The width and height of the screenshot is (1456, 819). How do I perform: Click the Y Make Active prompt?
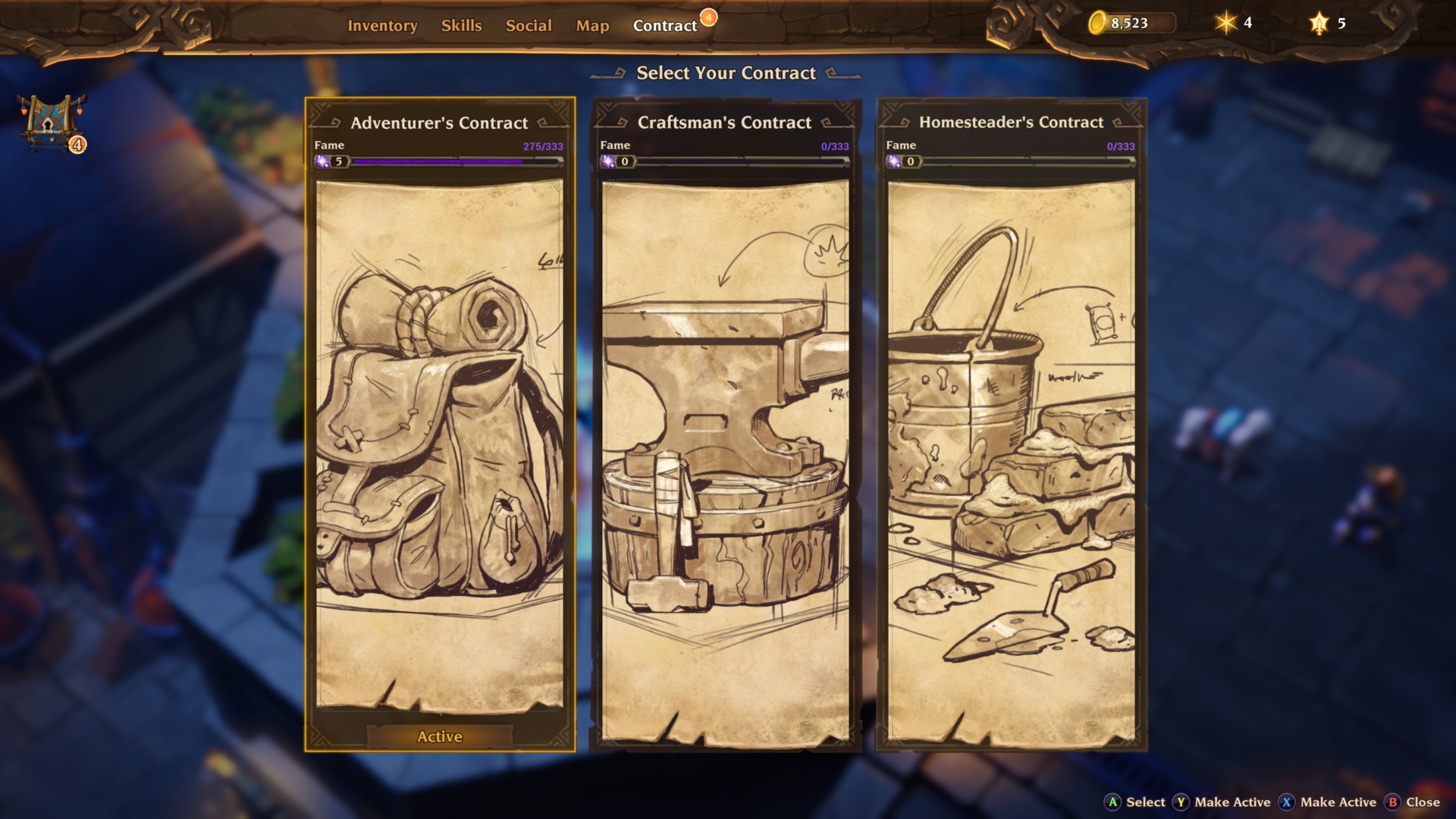point(1222,802)
